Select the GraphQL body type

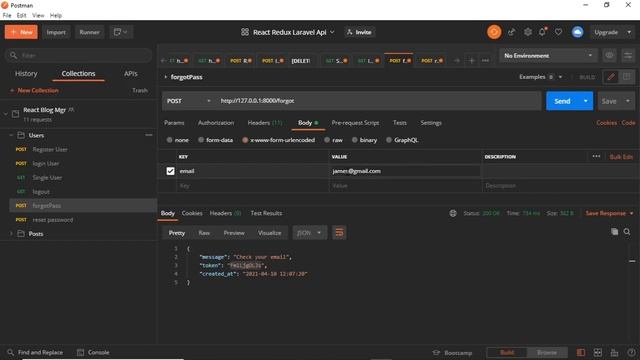389,140
